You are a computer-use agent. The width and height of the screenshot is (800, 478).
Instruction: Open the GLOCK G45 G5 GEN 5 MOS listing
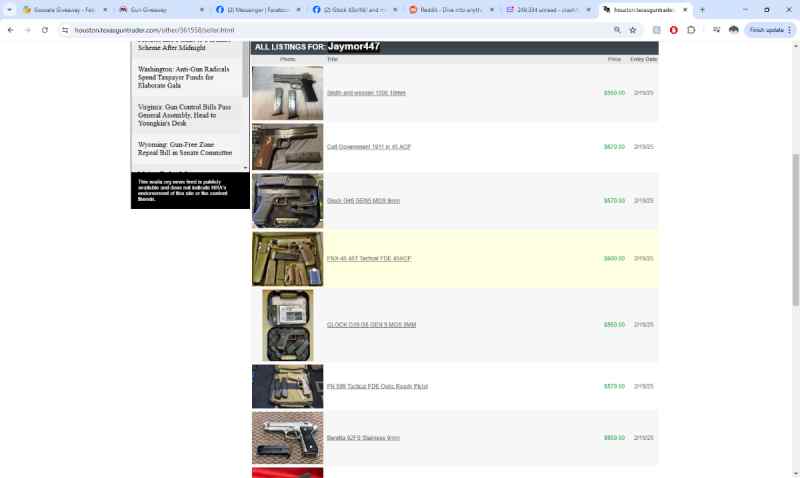[x=371, y=325]
